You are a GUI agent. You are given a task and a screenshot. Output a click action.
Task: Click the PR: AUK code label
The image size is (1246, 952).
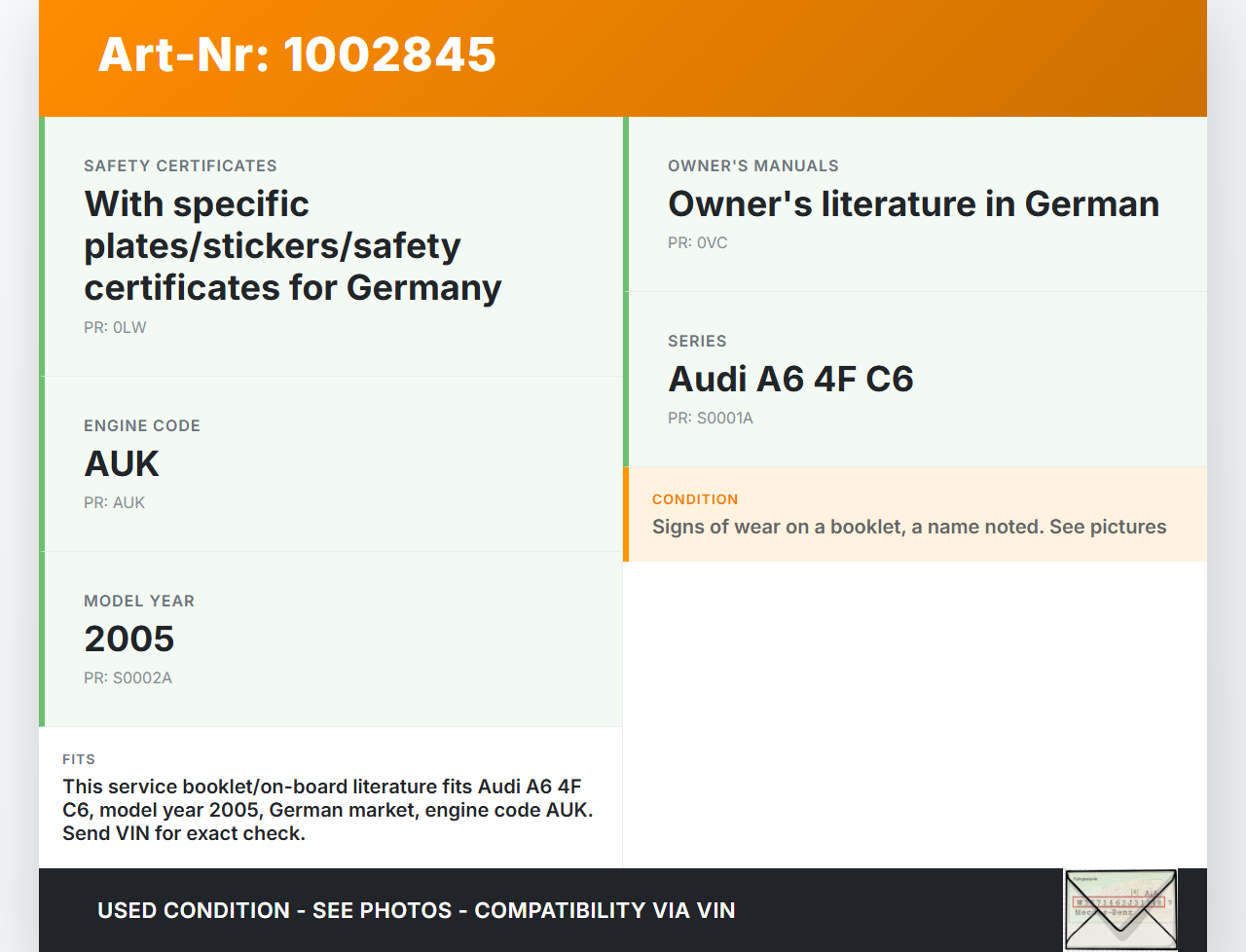click(x=114, y=502)
